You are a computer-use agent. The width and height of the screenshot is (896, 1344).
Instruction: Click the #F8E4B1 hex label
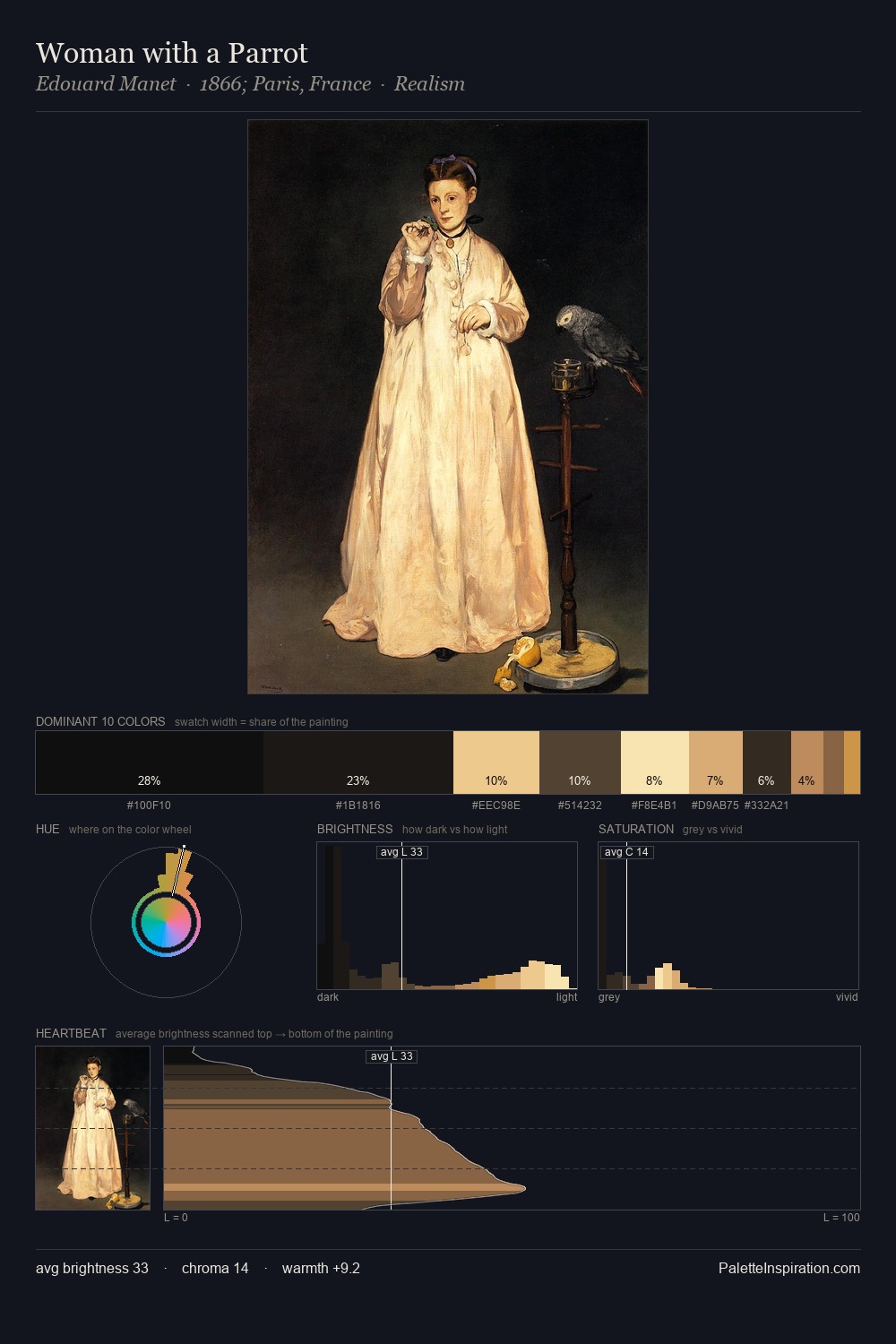click(x=654, y=806)
